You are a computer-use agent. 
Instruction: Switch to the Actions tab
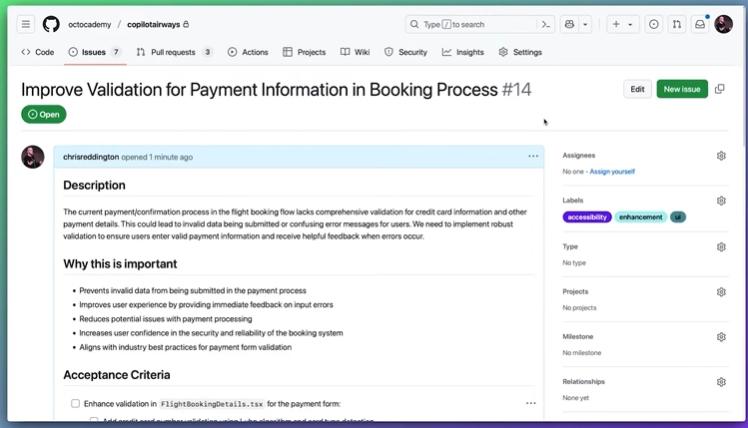247,52
